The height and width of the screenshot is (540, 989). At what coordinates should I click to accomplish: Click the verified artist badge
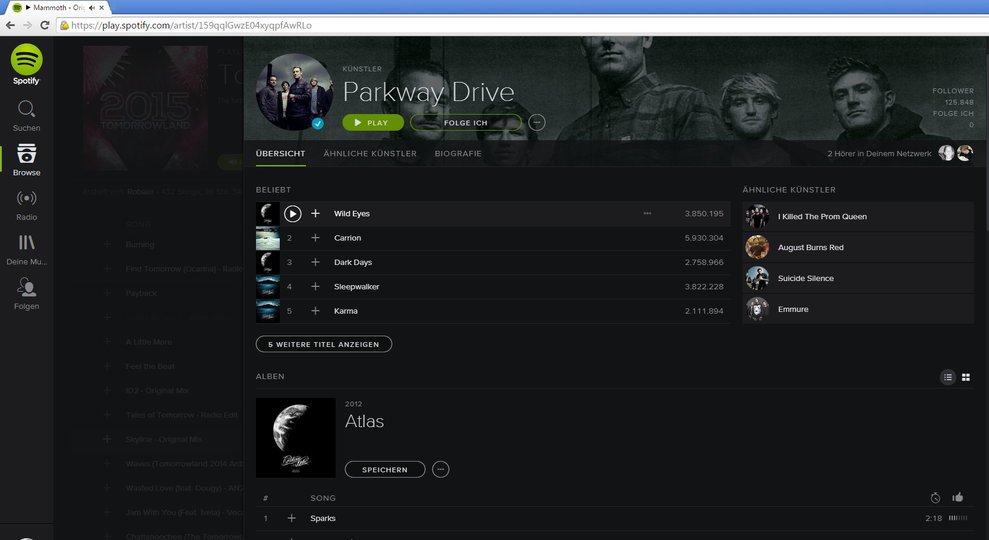318,124
